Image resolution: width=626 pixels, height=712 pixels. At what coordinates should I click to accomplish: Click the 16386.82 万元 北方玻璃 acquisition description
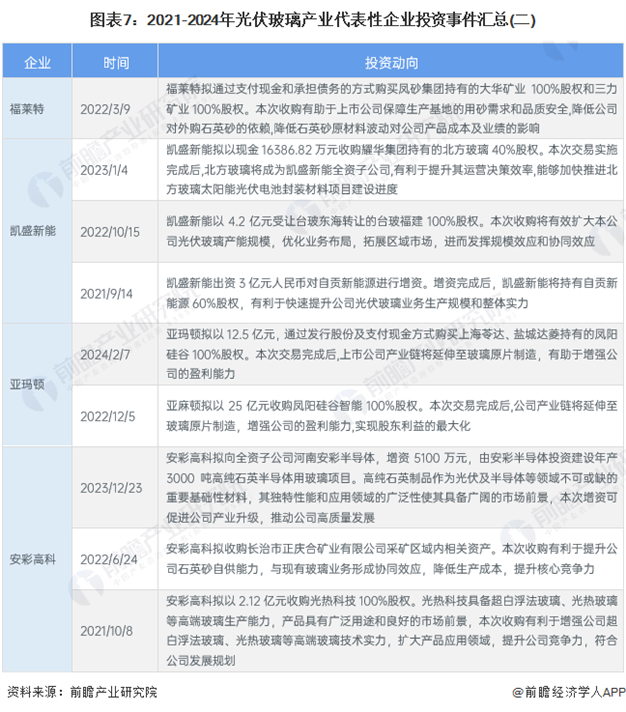[x=391, y=169]
